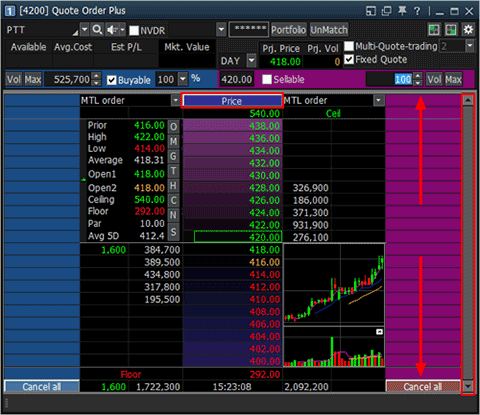Click the small chart expand icon
Image resolution: width=480 pixels, height=415 pixels.
click(379, 332)
